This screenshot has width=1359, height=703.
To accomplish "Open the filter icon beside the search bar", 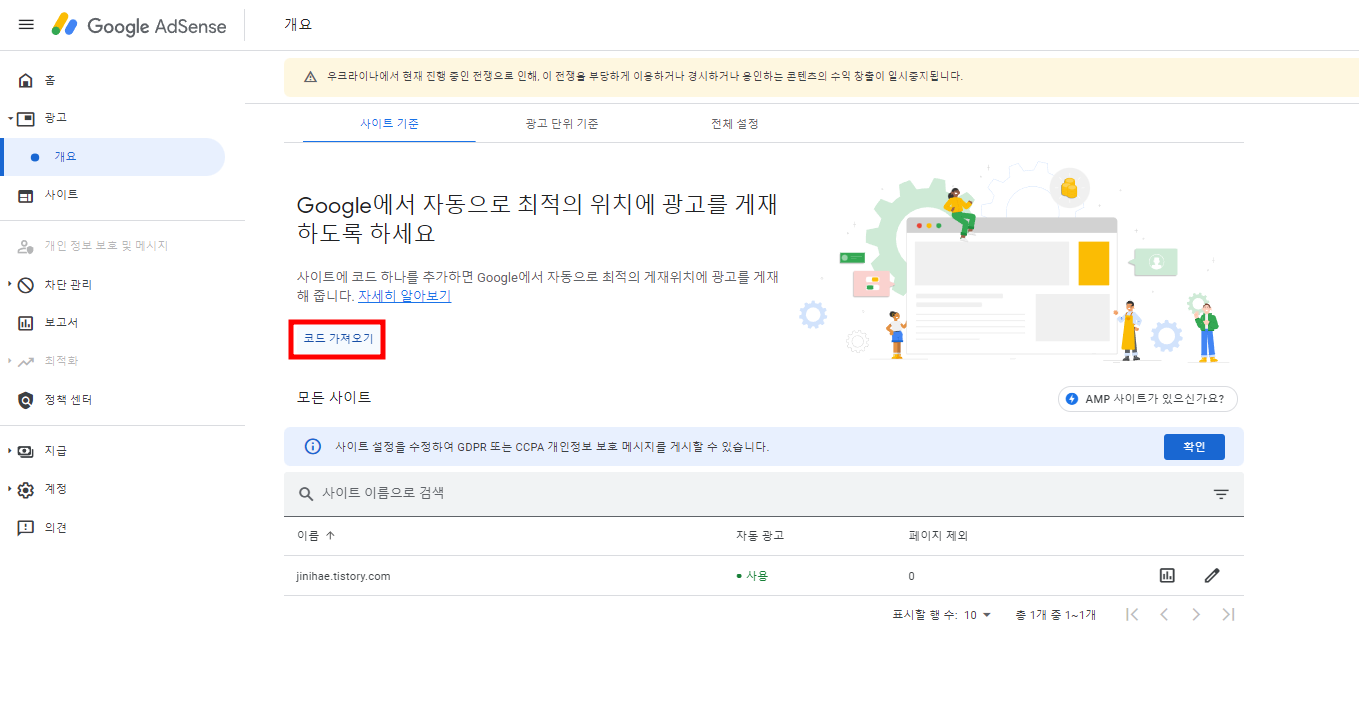I will tap(1221, 494).
